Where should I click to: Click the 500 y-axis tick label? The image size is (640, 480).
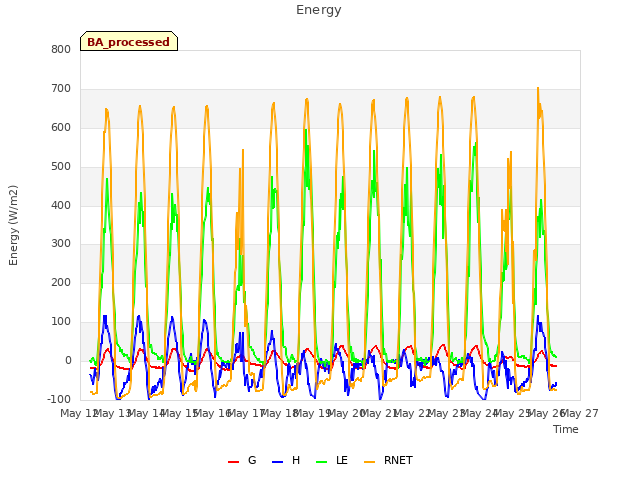pyautogui.click(x=61, y=167)
